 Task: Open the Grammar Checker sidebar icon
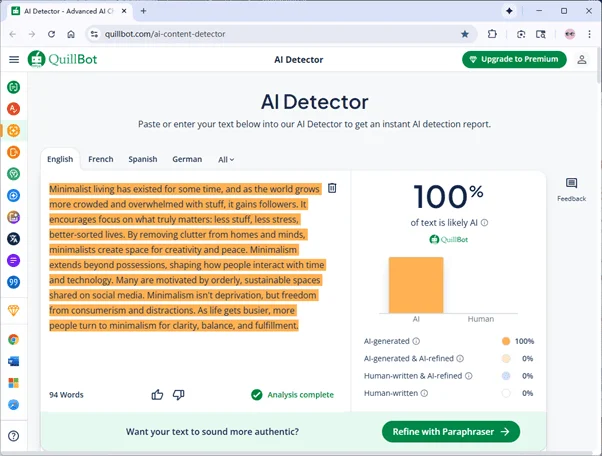pyautogui.click(x=13, y=109)
